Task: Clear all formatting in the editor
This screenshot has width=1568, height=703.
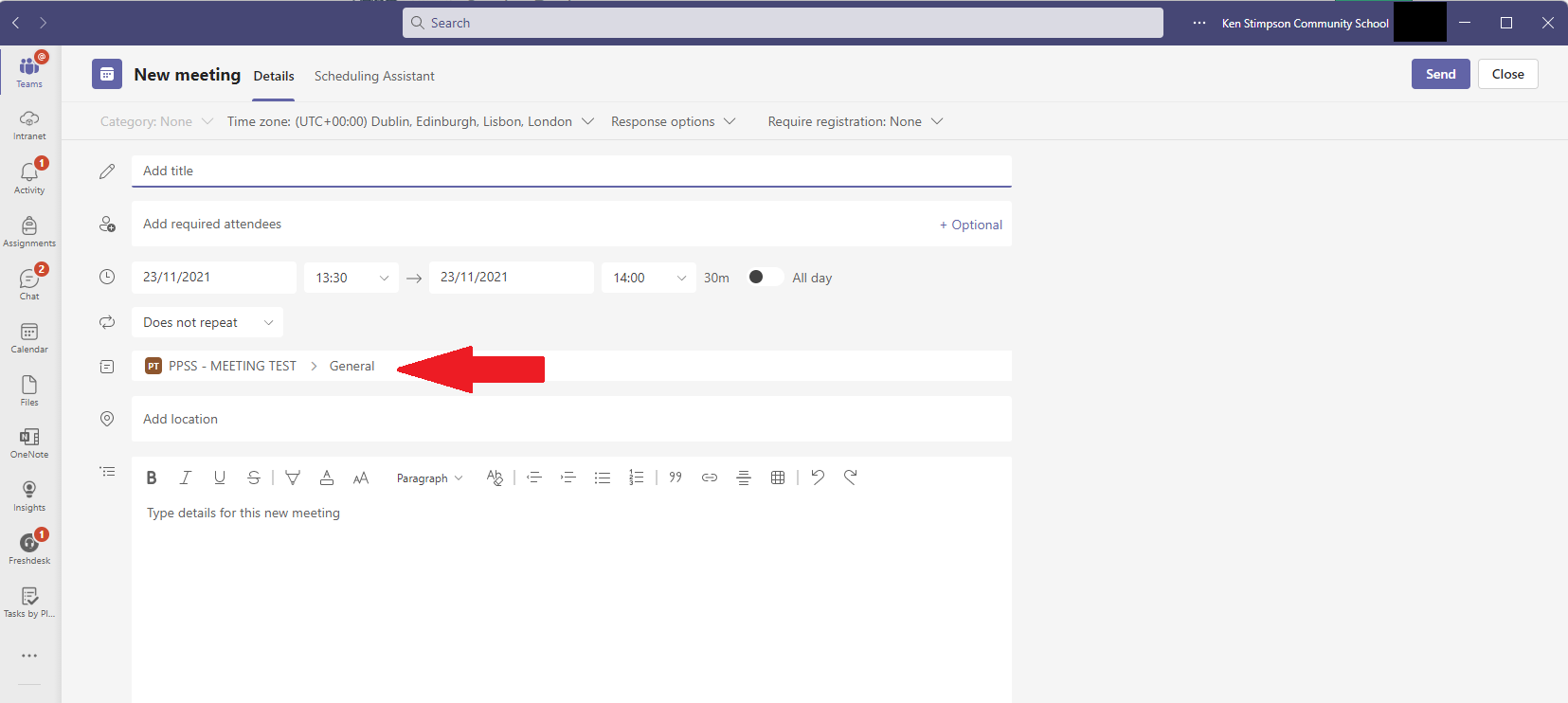Action: click(x=495, y=478)
